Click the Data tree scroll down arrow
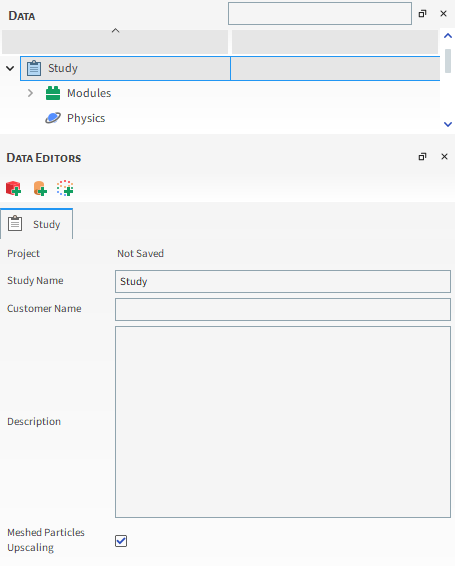 pos(448,124)
